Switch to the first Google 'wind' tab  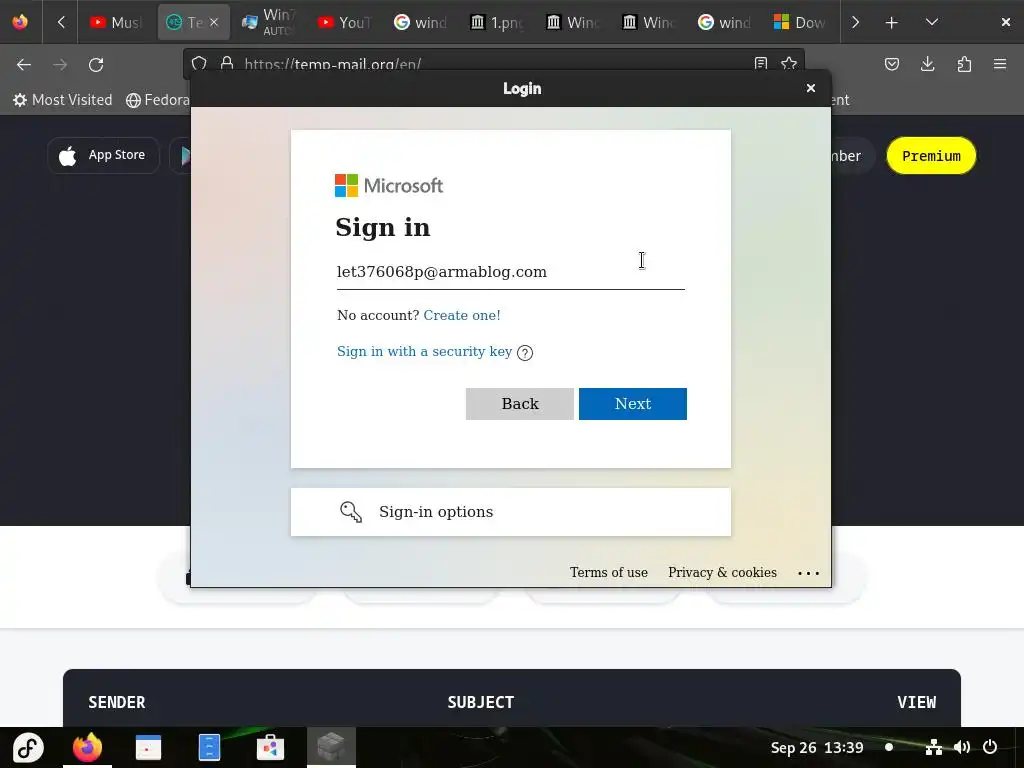(x=420, y=23)
